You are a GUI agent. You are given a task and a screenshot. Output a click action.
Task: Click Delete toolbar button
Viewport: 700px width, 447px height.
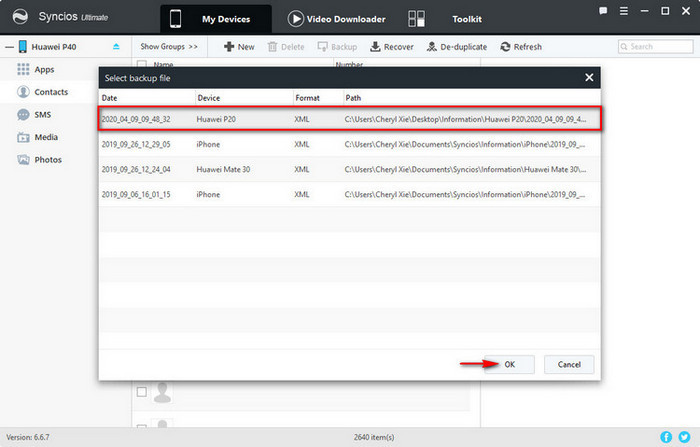[x=286, y=47]
